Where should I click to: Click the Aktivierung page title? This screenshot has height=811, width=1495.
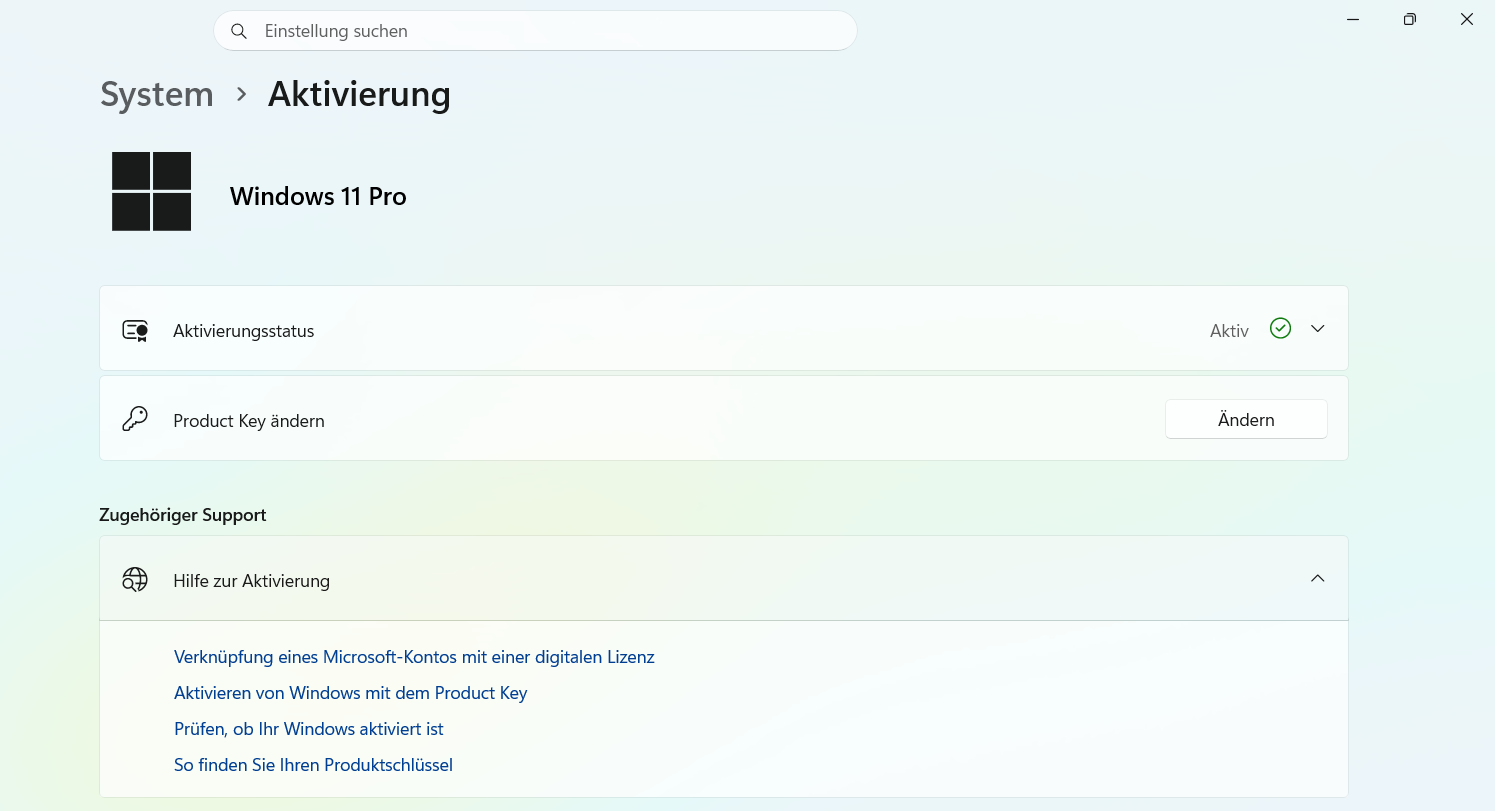(359, 94)
